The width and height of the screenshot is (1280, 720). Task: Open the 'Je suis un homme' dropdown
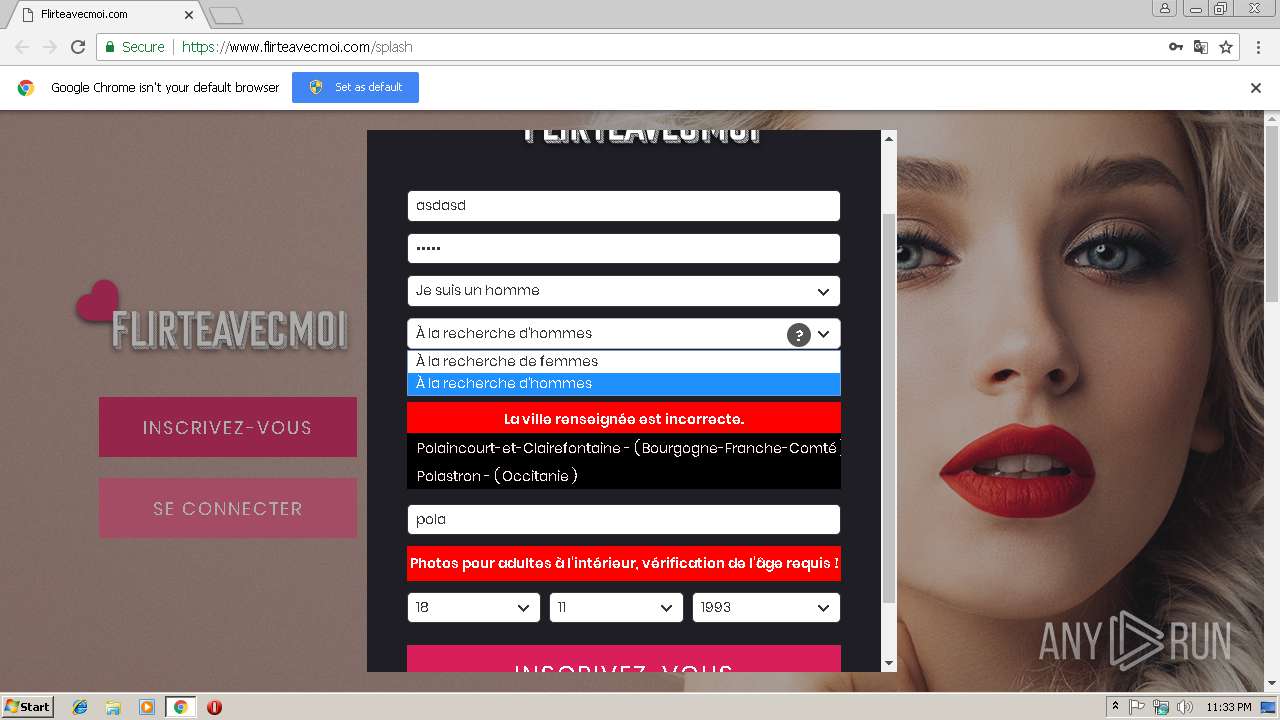(x=624, y=291)
